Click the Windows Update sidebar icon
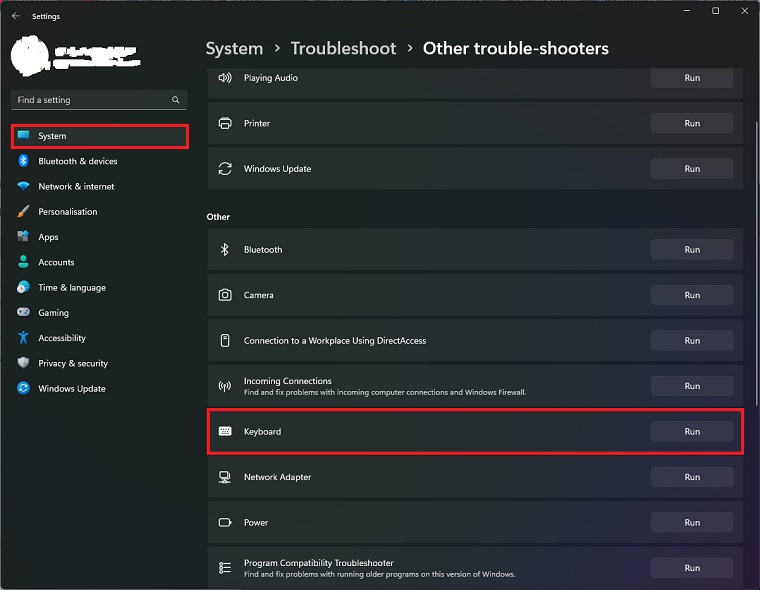The image size is (760, 590). point(23,389)
